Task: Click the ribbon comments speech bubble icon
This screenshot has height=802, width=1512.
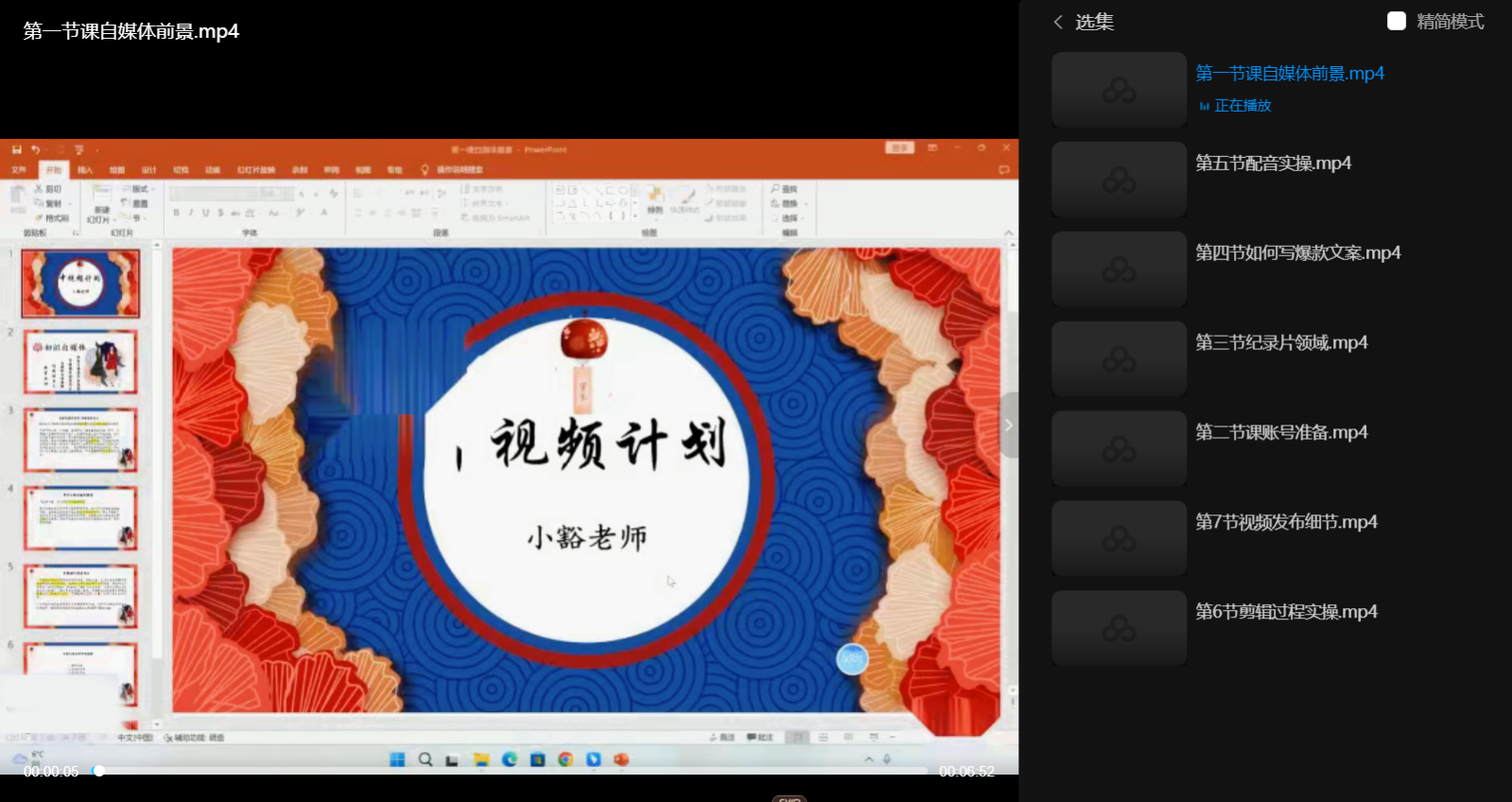Action: (x=1003, y=170)
